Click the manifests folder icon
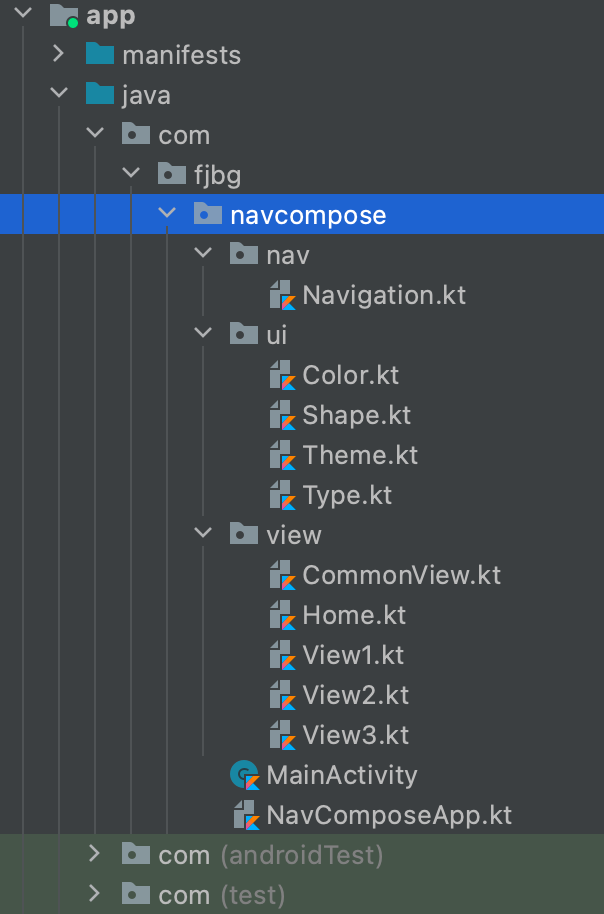Viewport: 604px width, 914px height. tap(100, 55)
